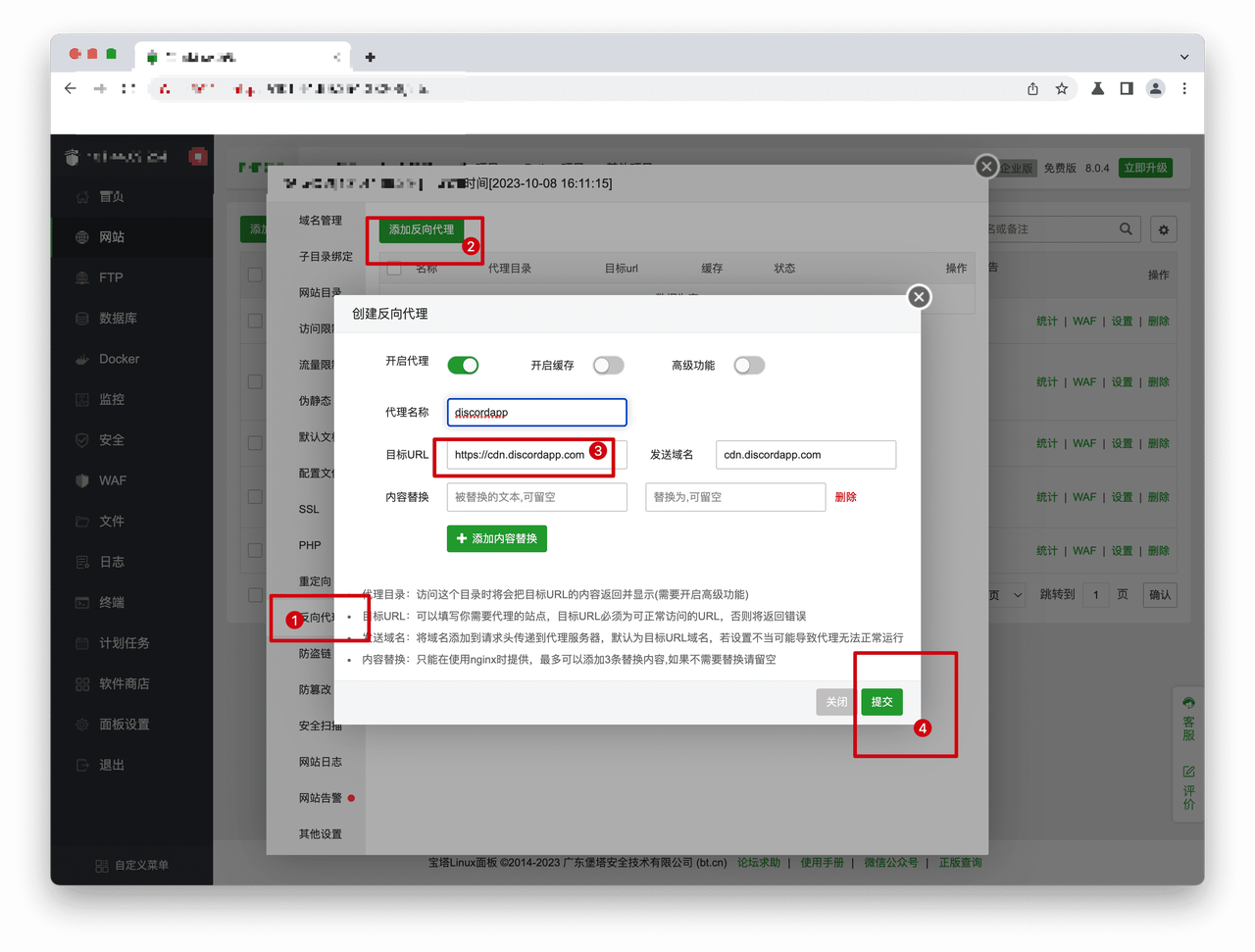
Task: Click the 跳转到 page number input
Action: point(1096,595)
